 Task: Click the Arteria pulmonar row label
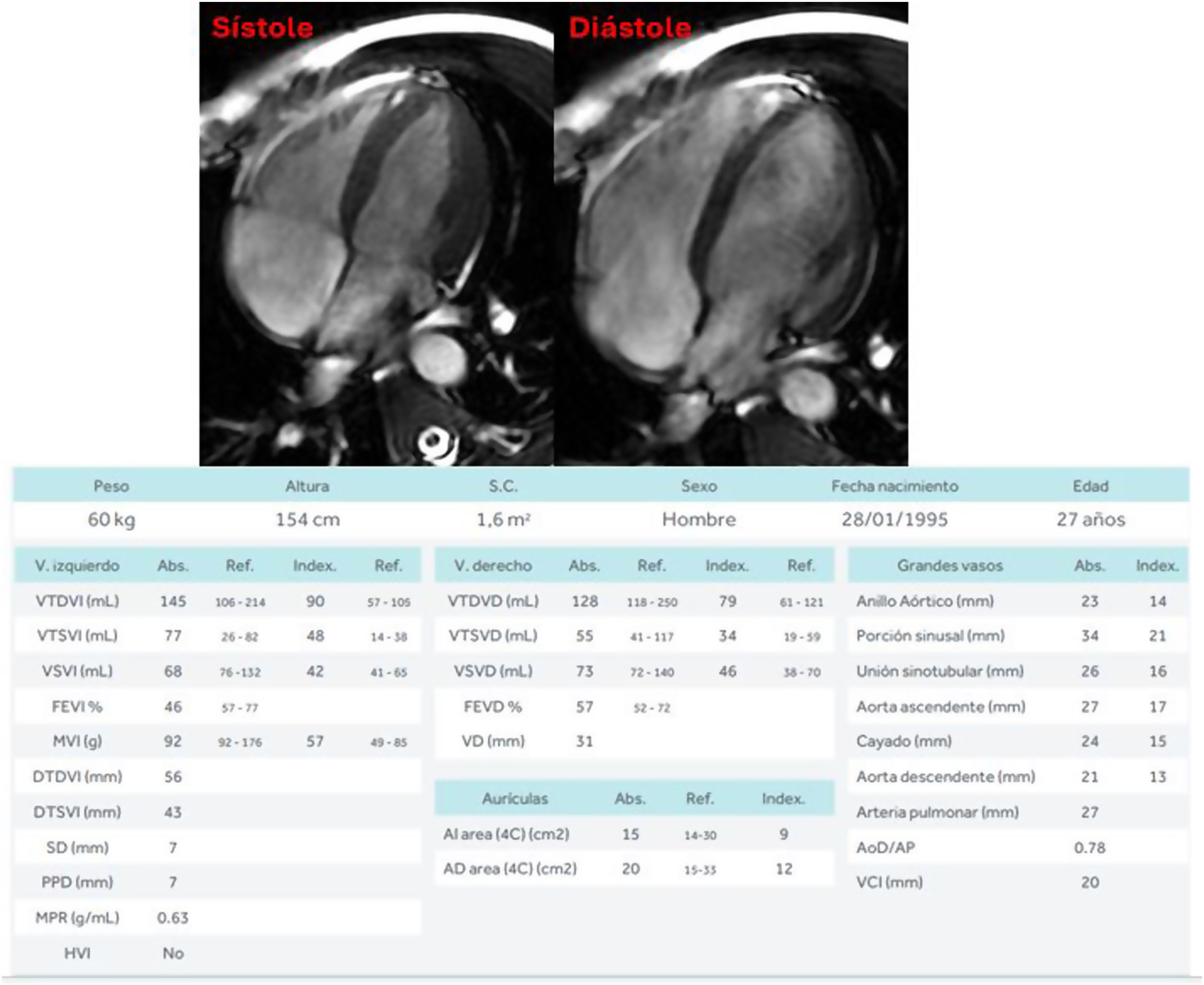tap(937, 813)
